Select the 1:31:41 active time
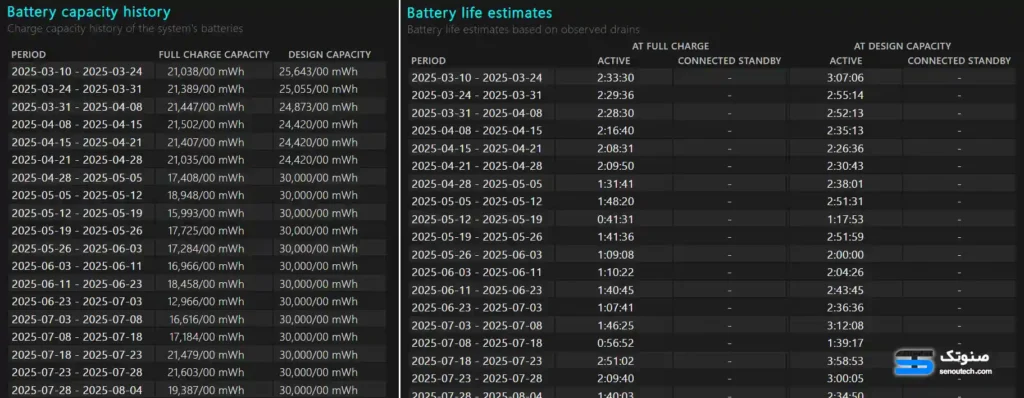This screenshot has width=1024, height=398. (x=616, y=183)
